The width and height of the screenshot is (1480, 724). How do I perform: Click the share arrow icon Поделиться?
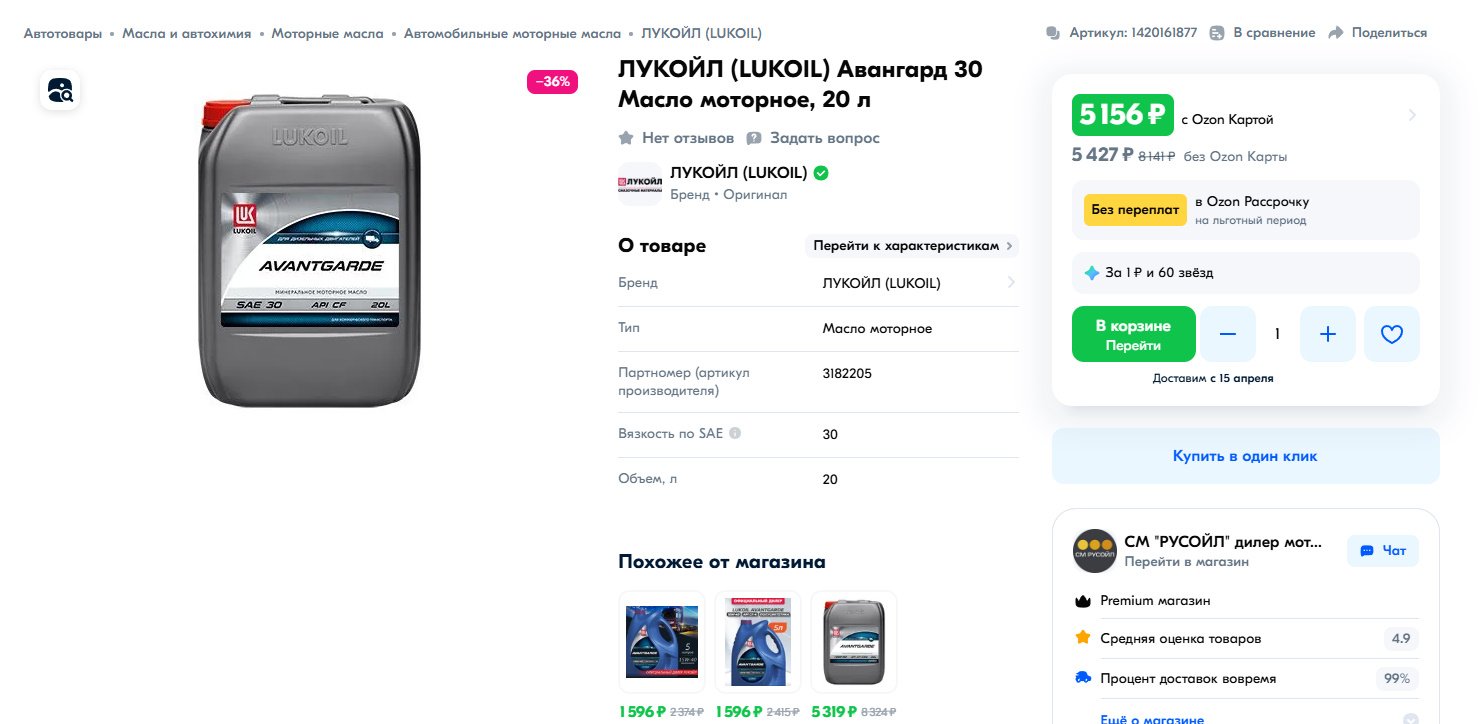tap(1336, 33)
